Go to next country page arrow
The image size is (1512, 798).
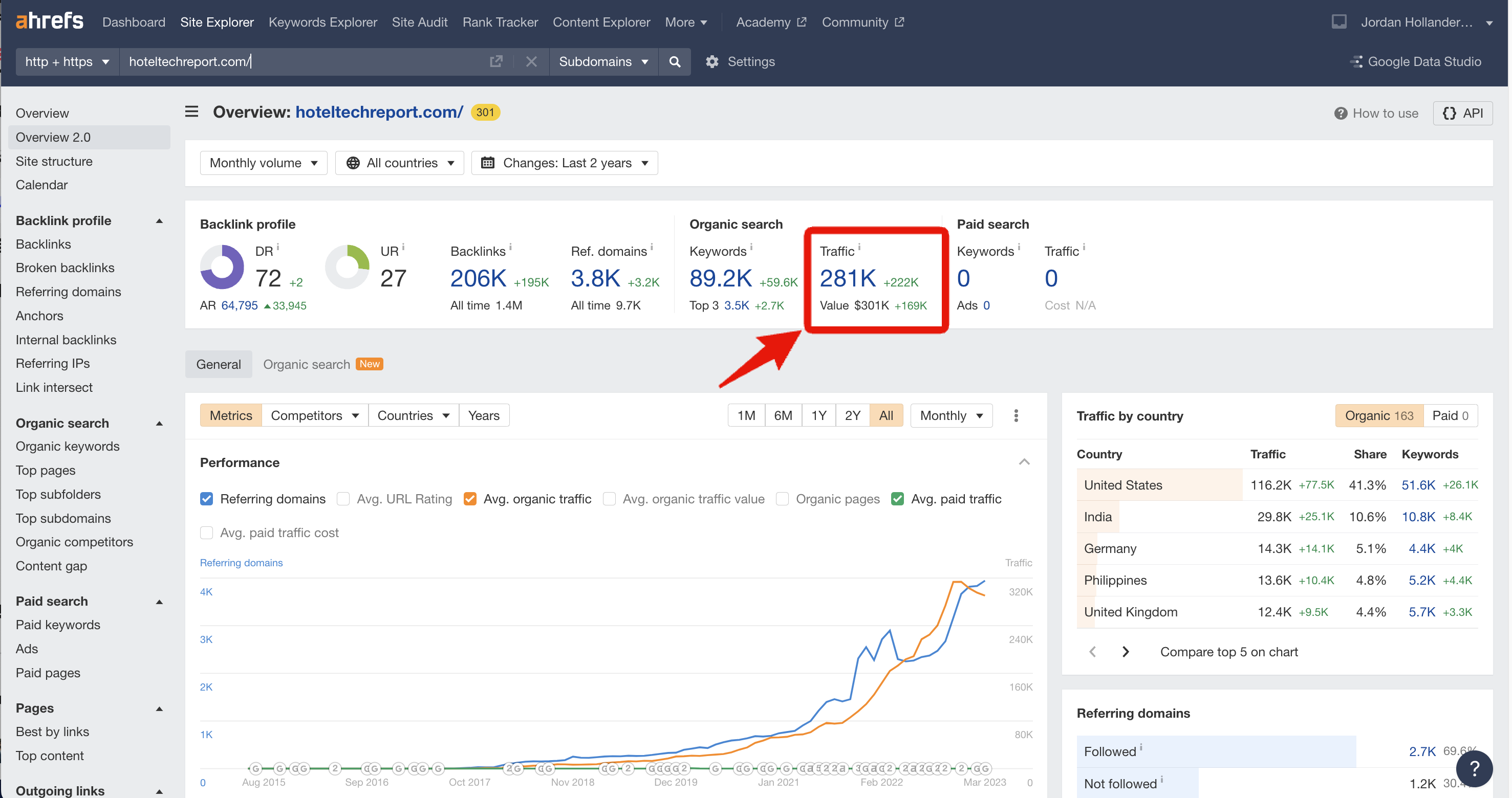(1125, 652)
